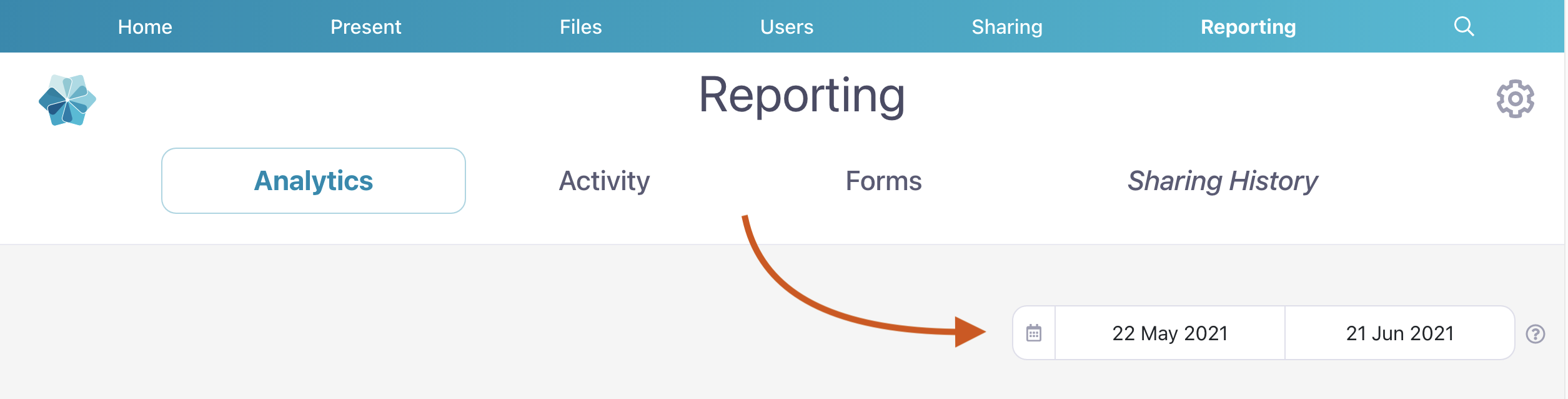Image resolution: width=1568 pixels, height=399 pixels.
Task: Open Files from the top bar
Action: pos(580,27)
